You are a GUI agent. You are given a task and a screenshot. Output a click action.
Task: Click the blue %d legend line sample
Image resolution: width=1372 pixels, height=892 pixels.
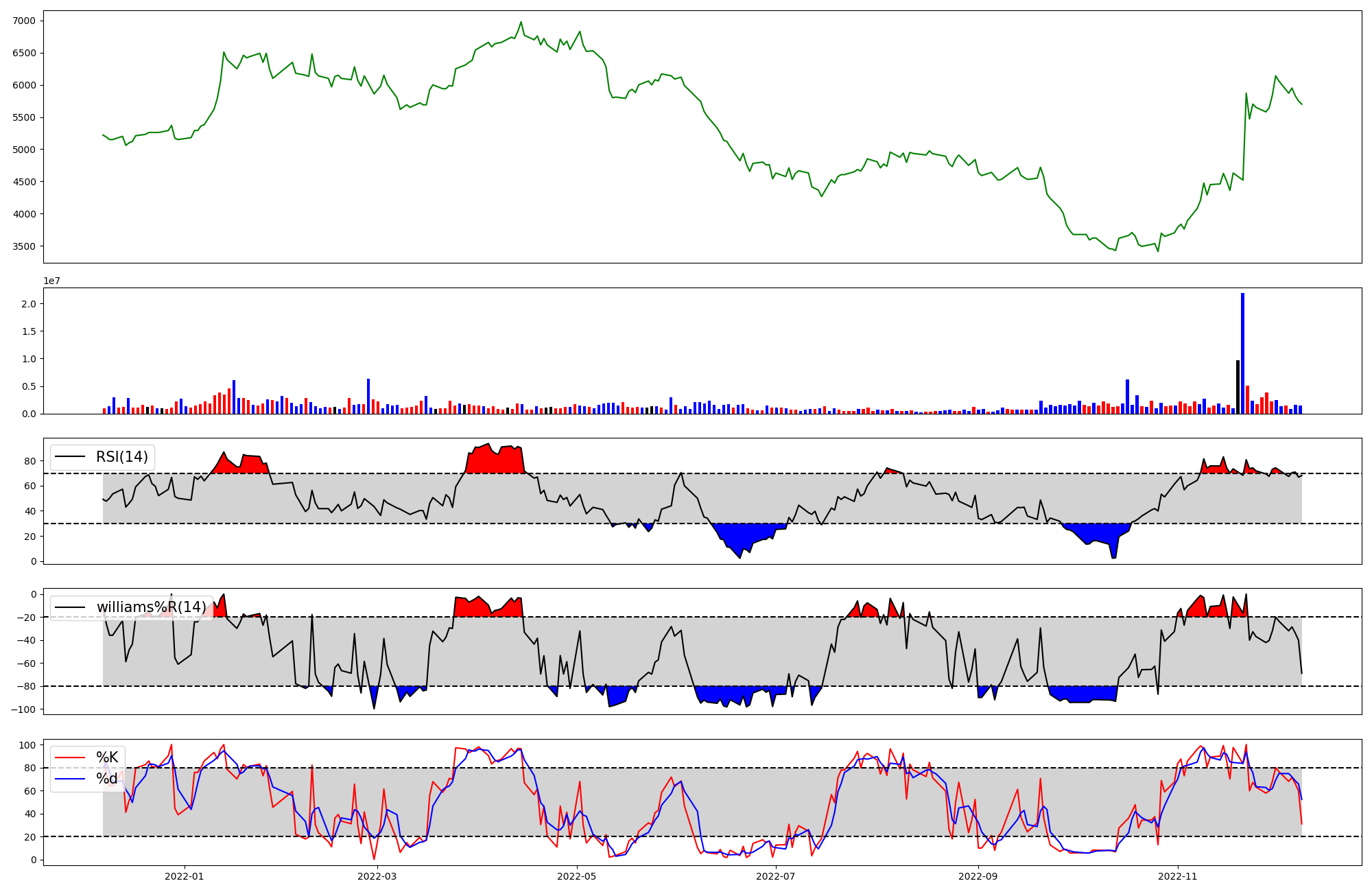[70, 779]
